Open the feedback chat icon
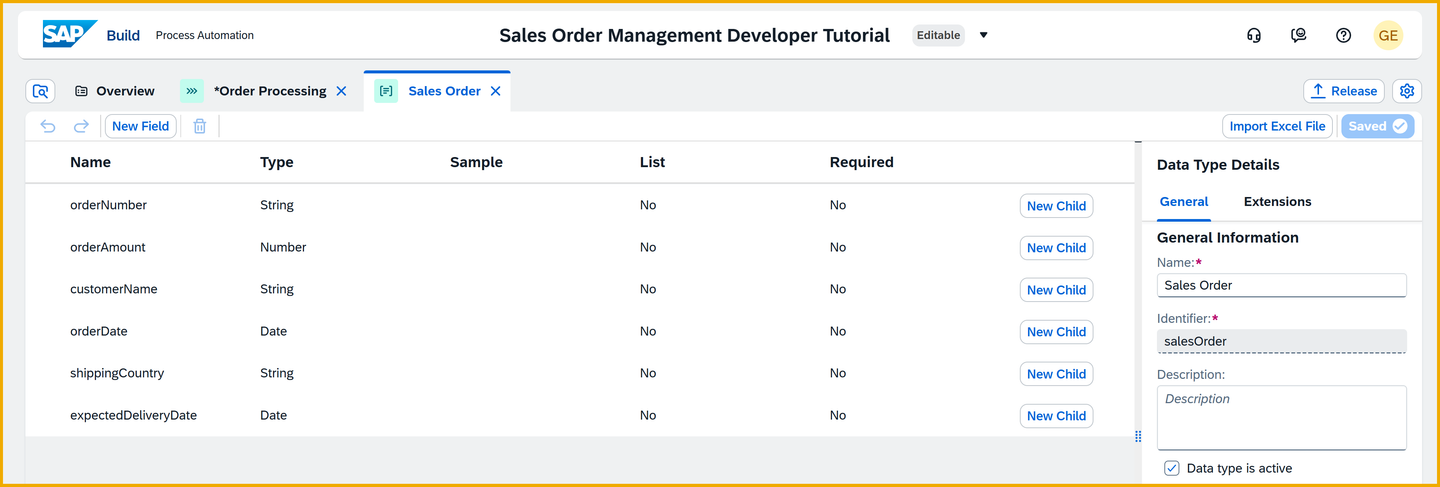 [x=1299, y=35]
